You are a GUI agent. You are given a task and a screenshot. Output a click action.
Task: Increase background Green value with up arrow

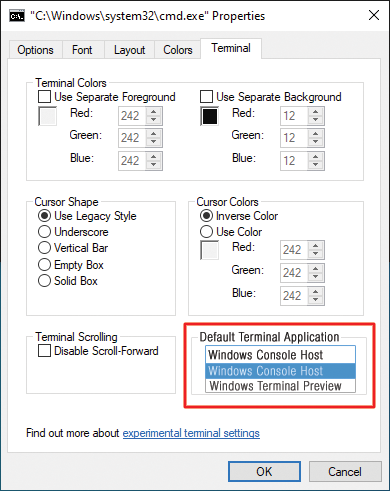coord(315,134)
